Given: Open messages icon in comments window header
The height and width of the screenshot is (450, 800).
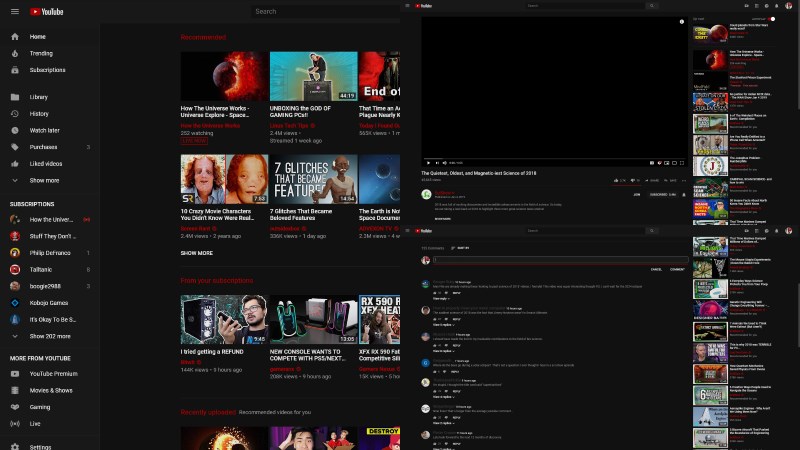Looking at the screenshot, I should (x=766, y=231).
